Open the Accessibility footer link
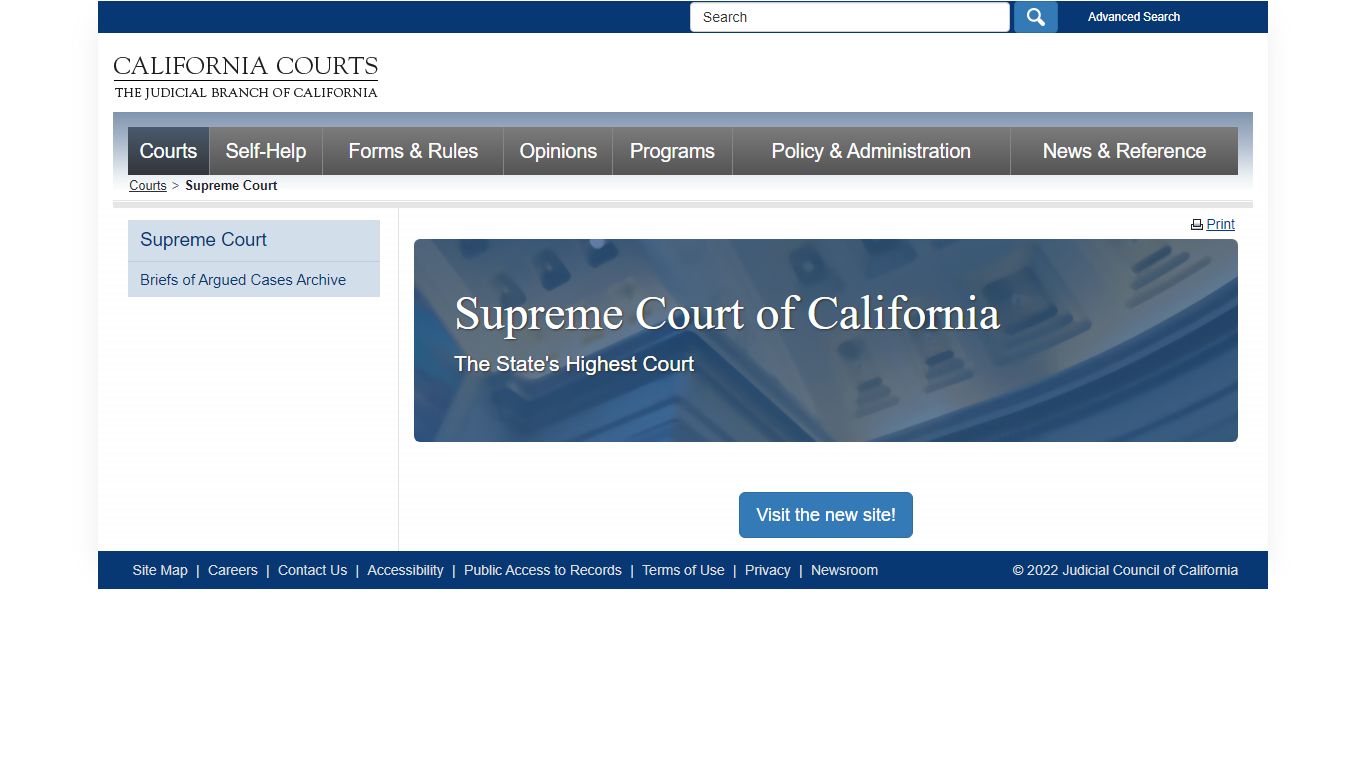Viewport: 1366px width, 768px height. pos(405,570)
